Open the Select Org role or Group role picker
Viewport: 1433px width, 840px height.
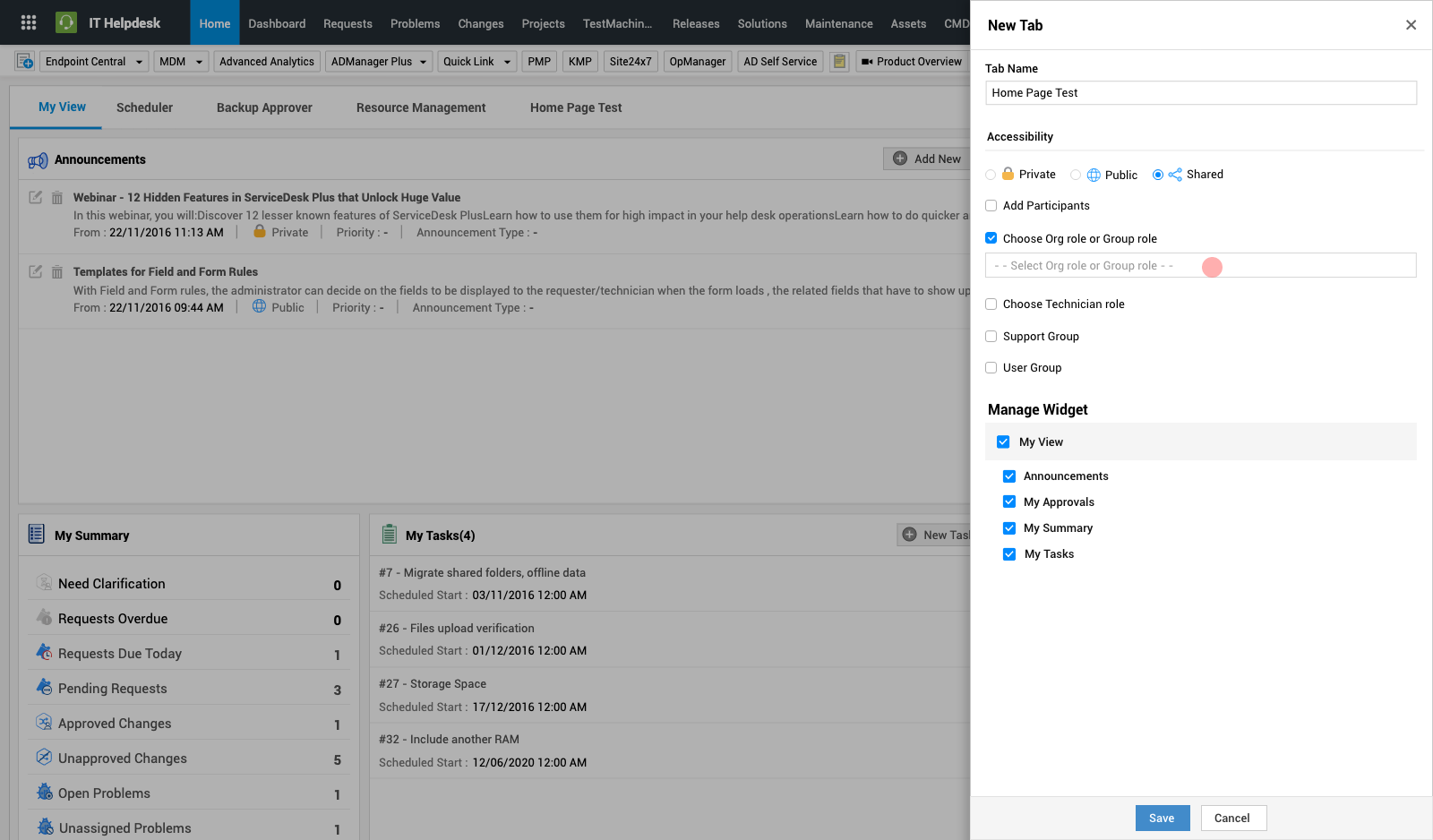[x=1200, y=265]
